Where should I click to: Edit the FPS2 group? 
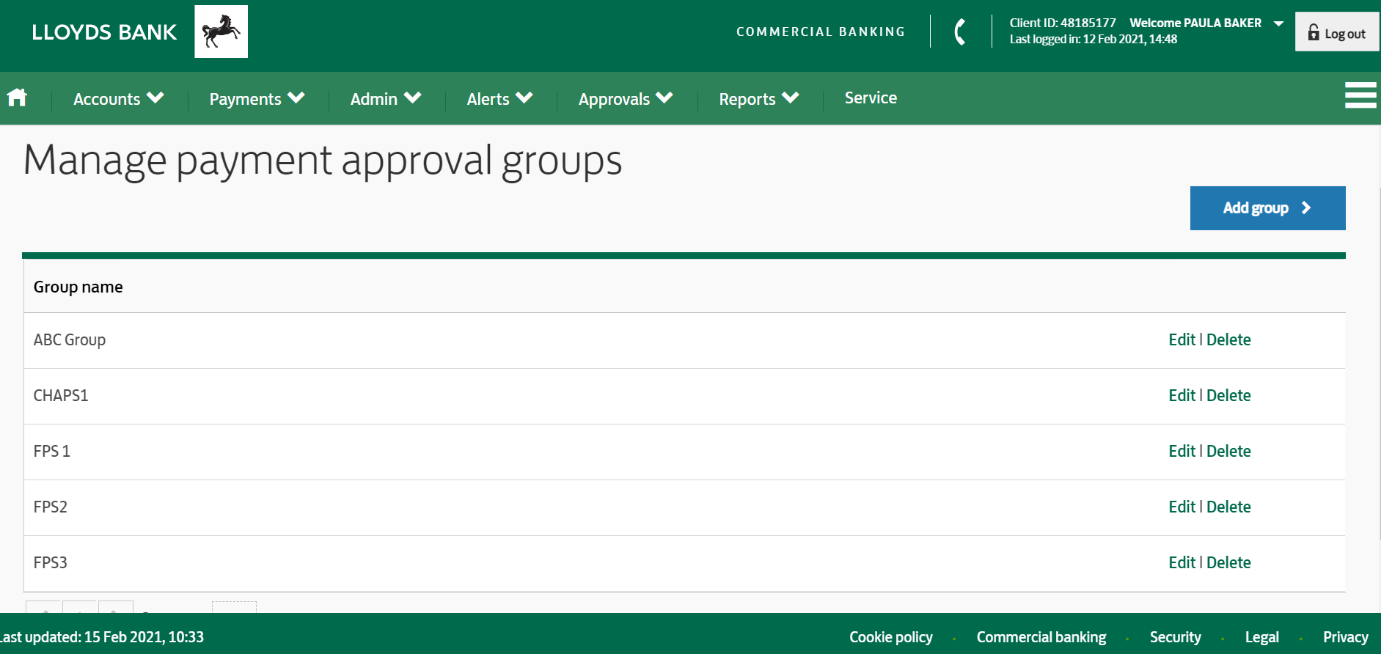pos(1182,507)
